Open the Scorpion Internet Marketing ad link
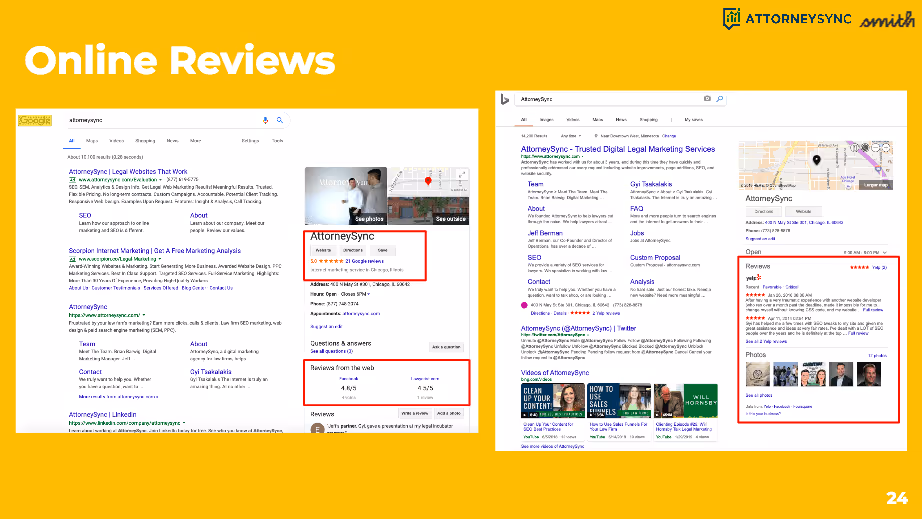The image size is (922, 519). coord(155,250)
